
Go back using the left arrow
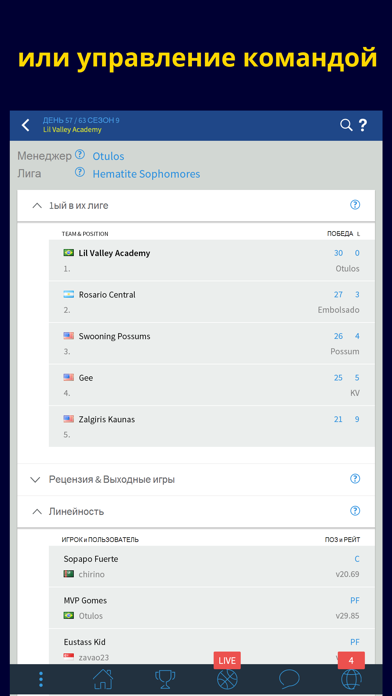[26, 125]
